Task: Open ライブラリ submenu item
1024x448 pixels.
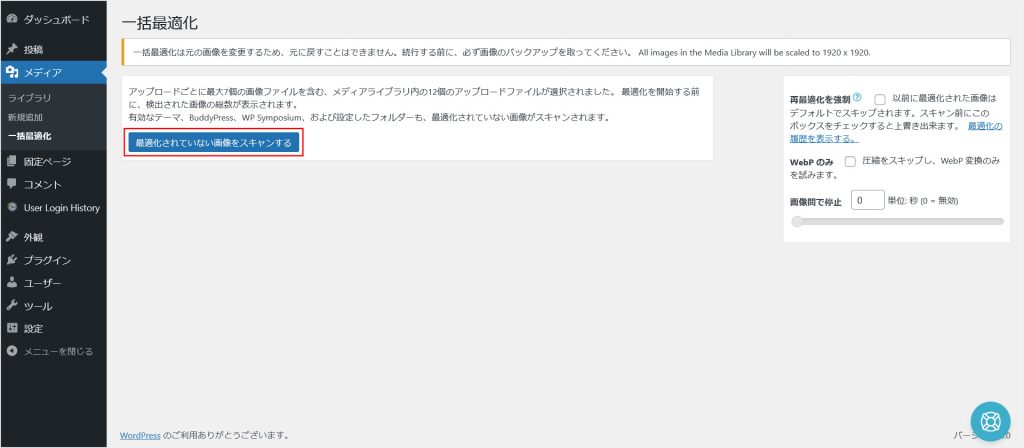Action: pyautogui.click(x=30, y=98)
